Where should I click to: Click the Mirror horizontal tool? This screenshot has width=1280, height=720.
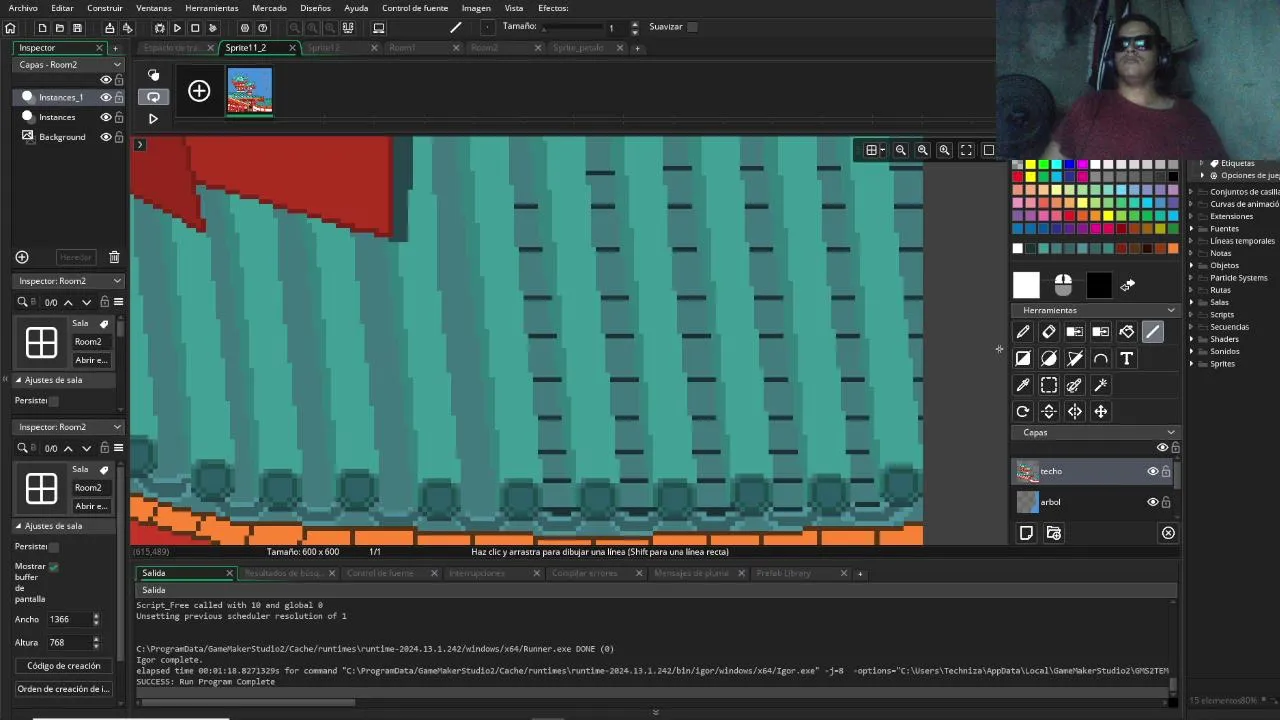[1075, 411]
